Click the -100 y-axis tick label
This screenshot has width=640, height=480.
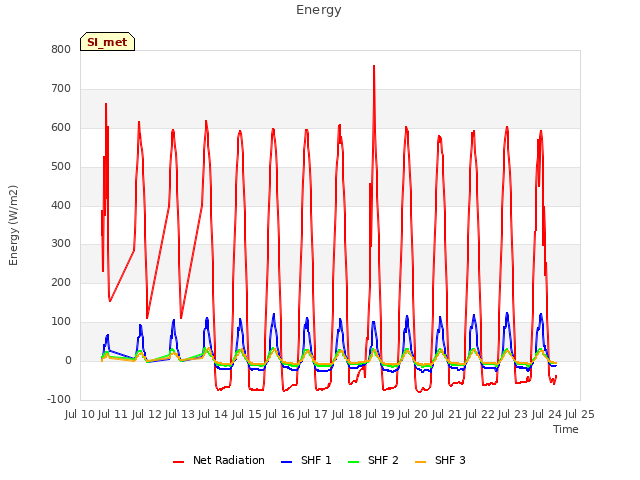click(x=59, y=400)
